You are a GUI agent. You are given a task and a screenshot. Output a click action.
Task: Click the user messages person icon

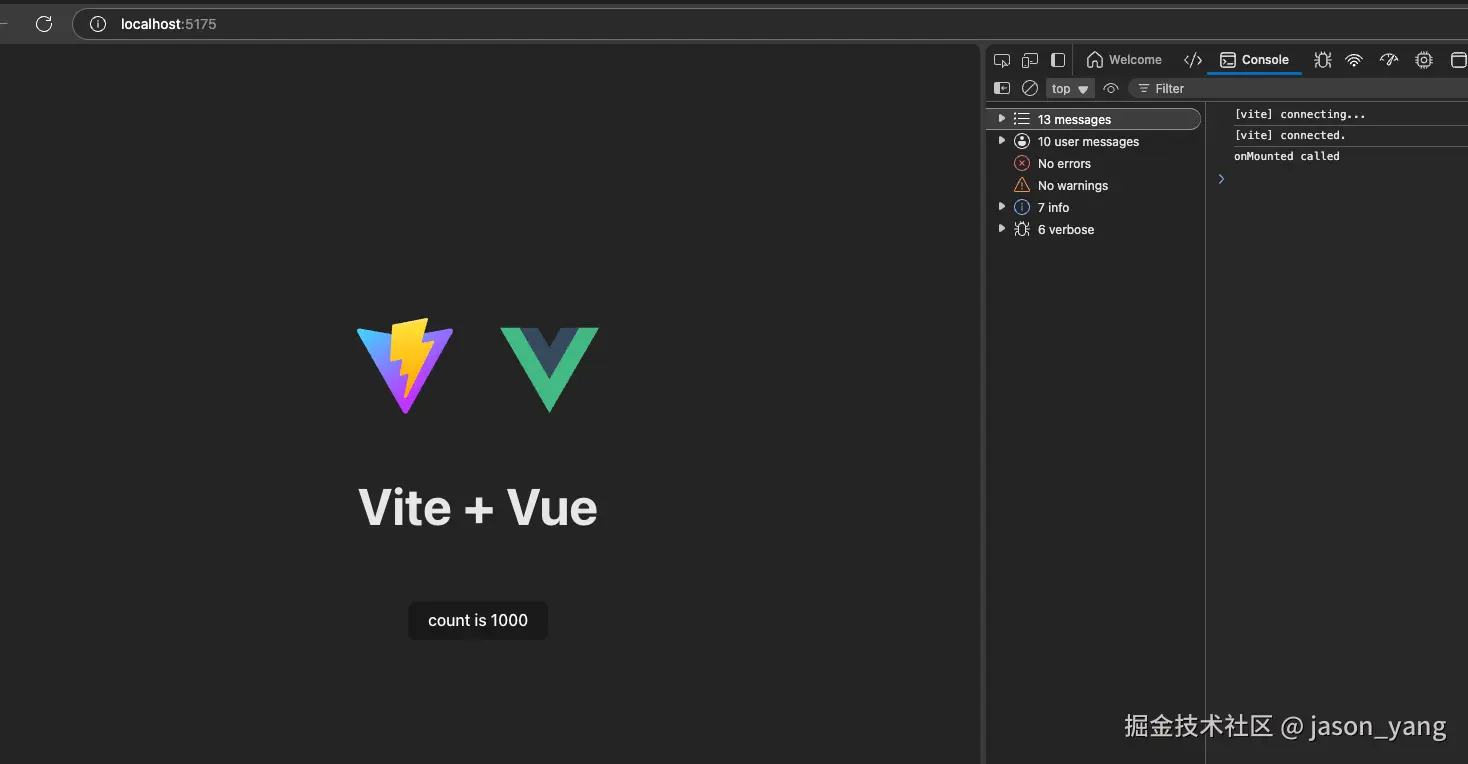(1022, 141)
